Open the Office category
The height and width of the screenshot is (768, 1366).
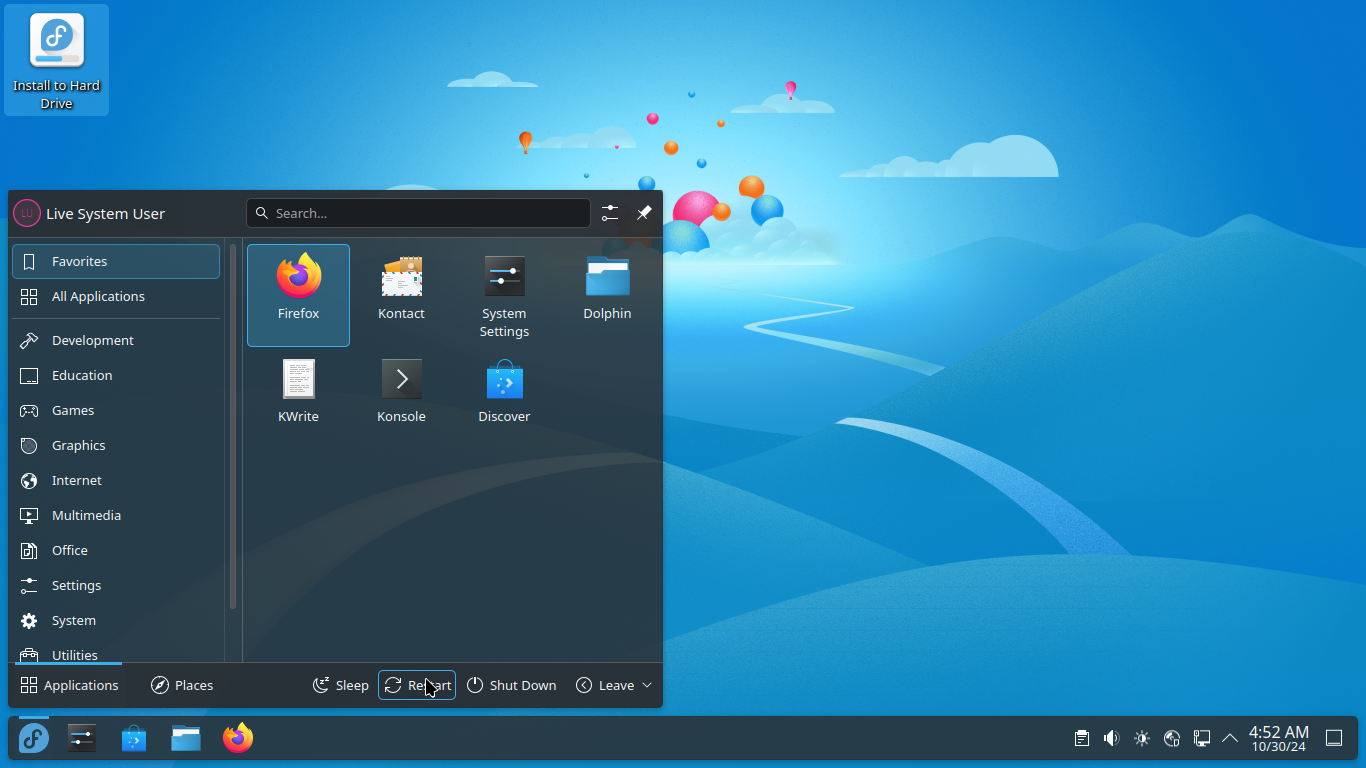[x=116, y=550]
